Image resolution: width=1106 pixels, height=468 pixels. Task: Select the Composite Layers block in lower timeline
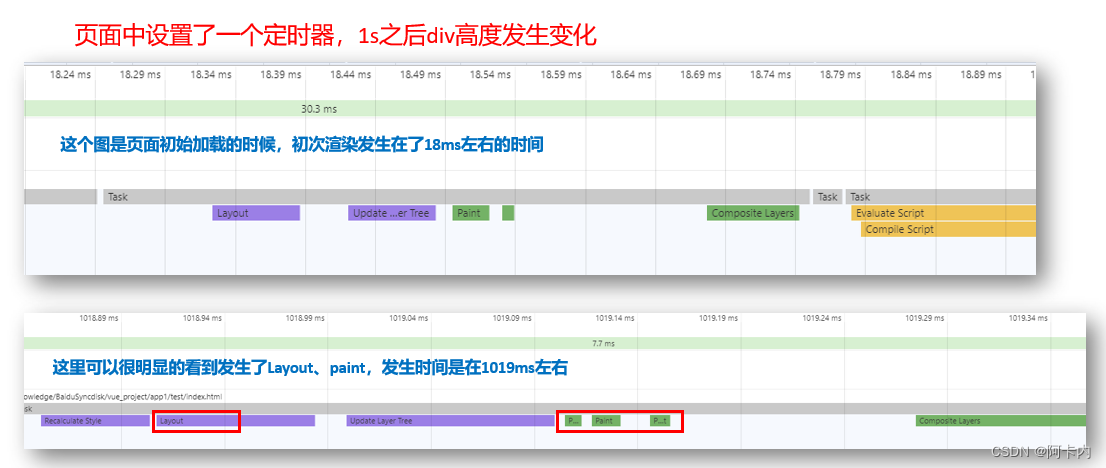pos(1001,421)
